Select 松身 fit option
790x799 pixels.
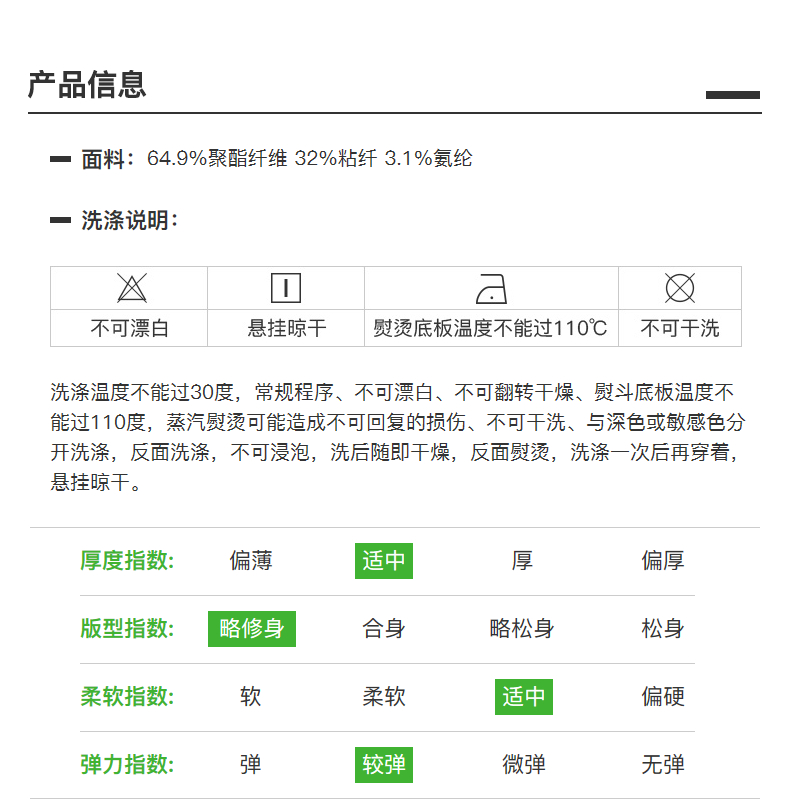point(663,628)
